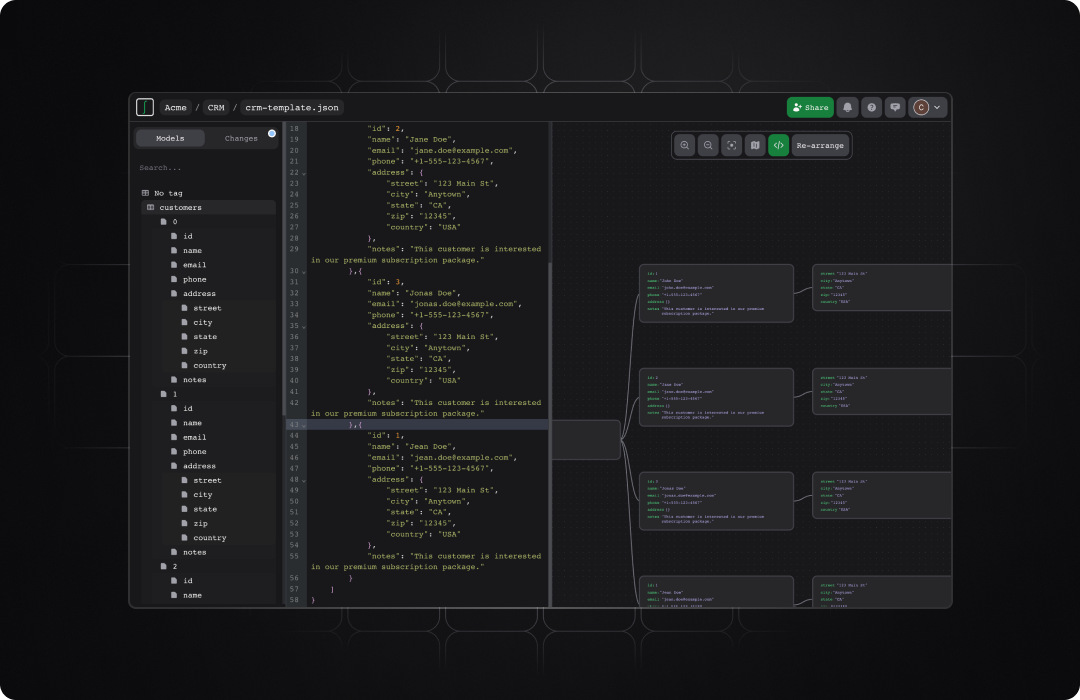Click the Search input in sidebar
Viewport: 1080px width, 700px height.
tap(205, 168)
